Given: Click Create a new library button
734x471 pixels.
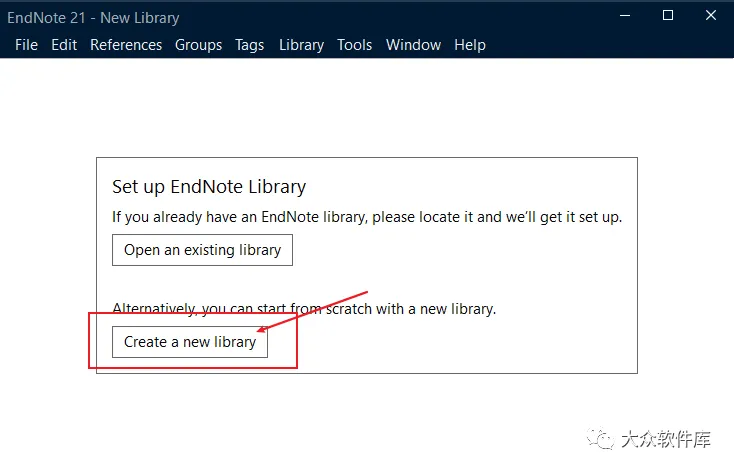Looking at the screenshot, I should [190, 342].
